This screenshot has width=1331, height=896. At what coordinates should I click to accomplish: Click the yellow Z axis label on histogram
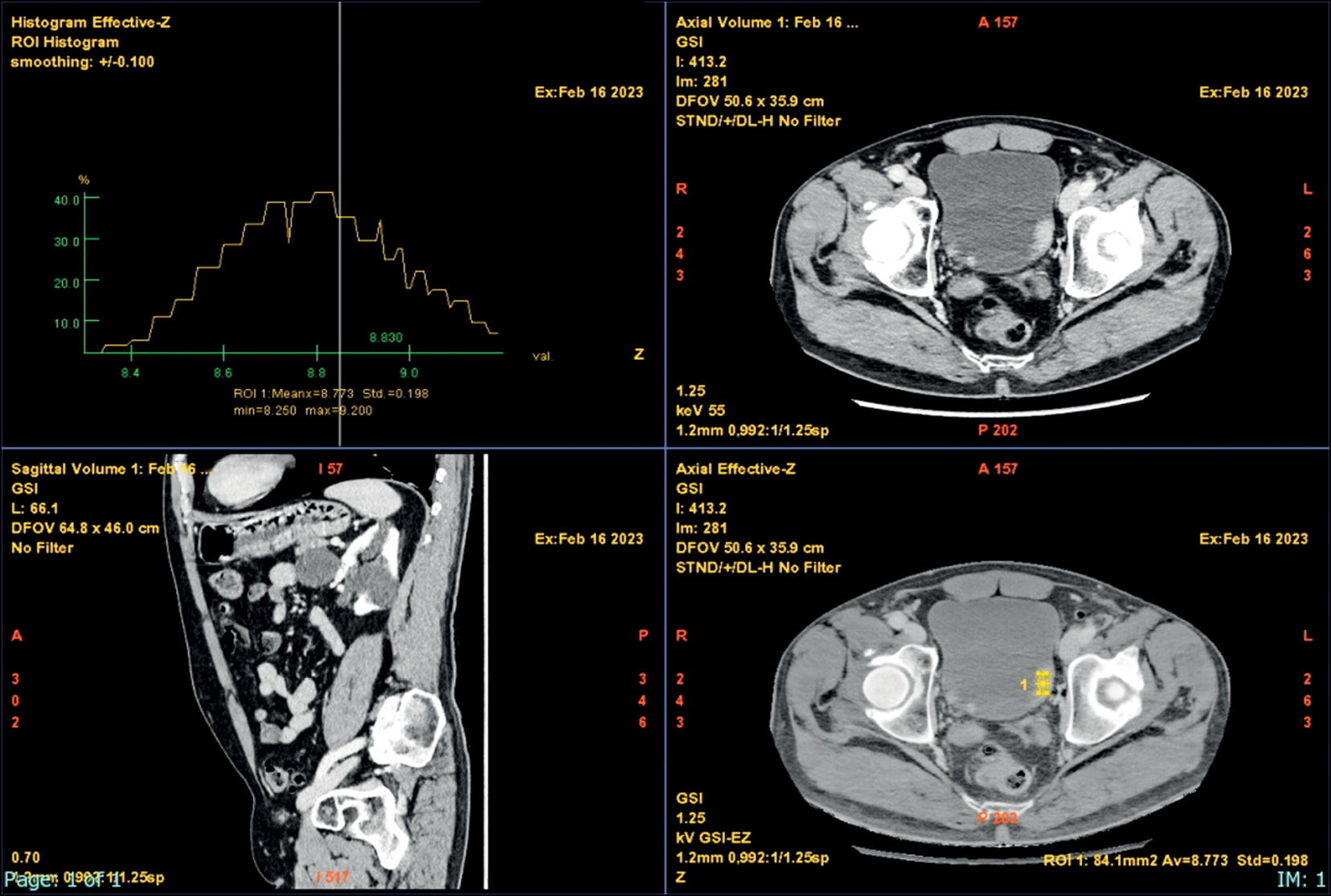tap(638, 354)
